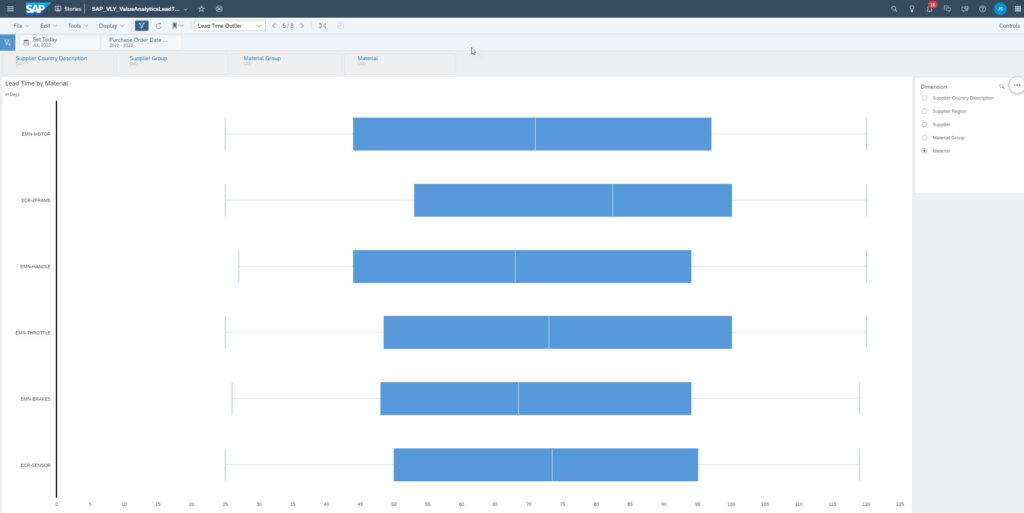The width and height of the screenshot is (1024, 513).
Task: Click the blue filter icon on filter bar
Action: pyautogui.click(x=7, y=42)
